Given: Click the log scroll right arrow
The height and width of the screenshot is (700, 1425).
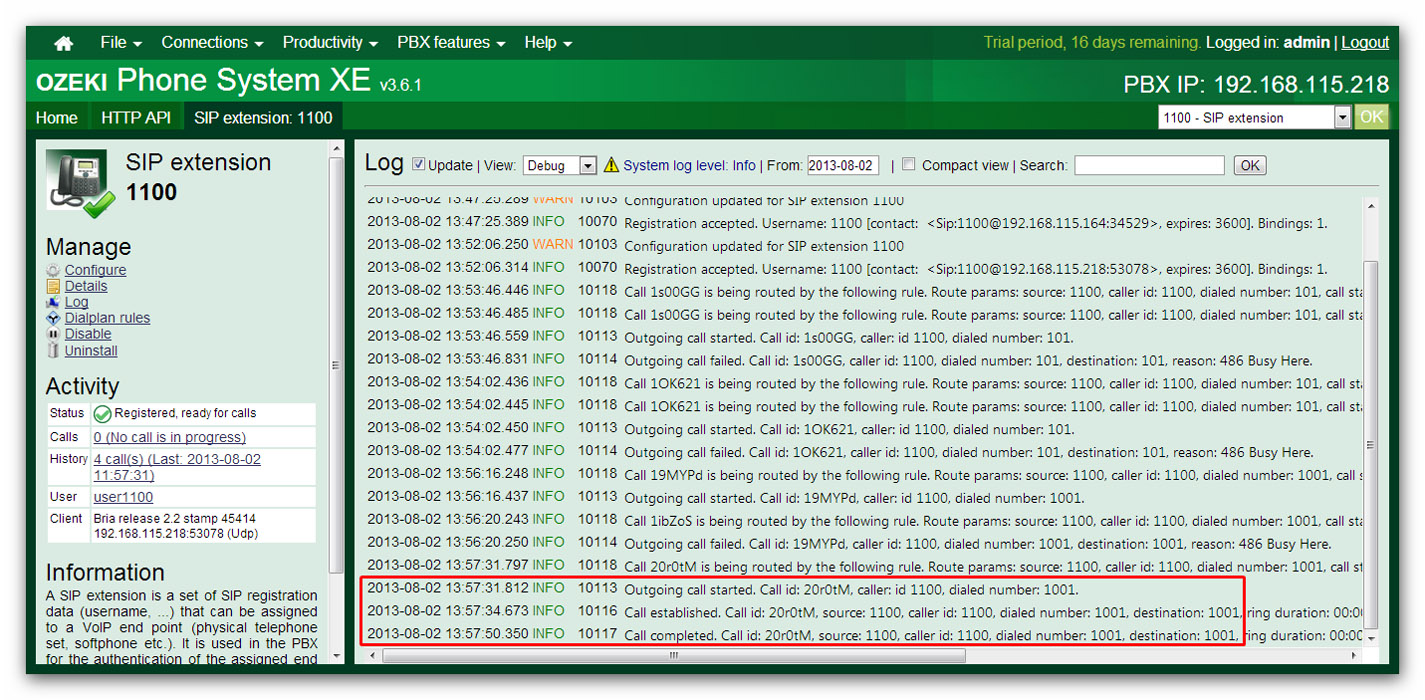Looking at the screenshot, I should point(1355,656).
